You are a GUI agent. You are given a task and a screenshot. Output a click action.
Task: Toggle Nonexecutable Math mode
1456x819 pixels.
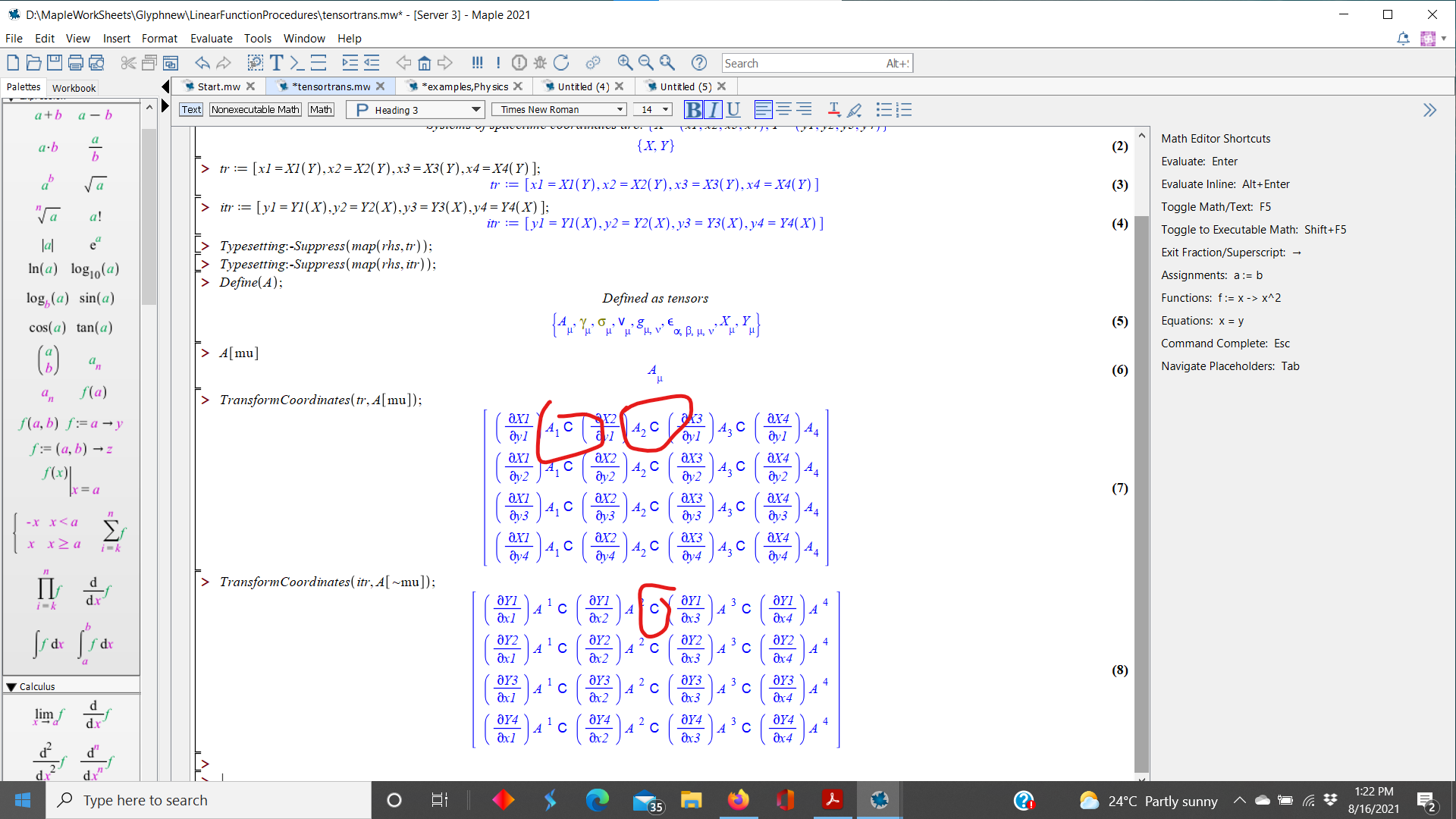tap(256, 110)
